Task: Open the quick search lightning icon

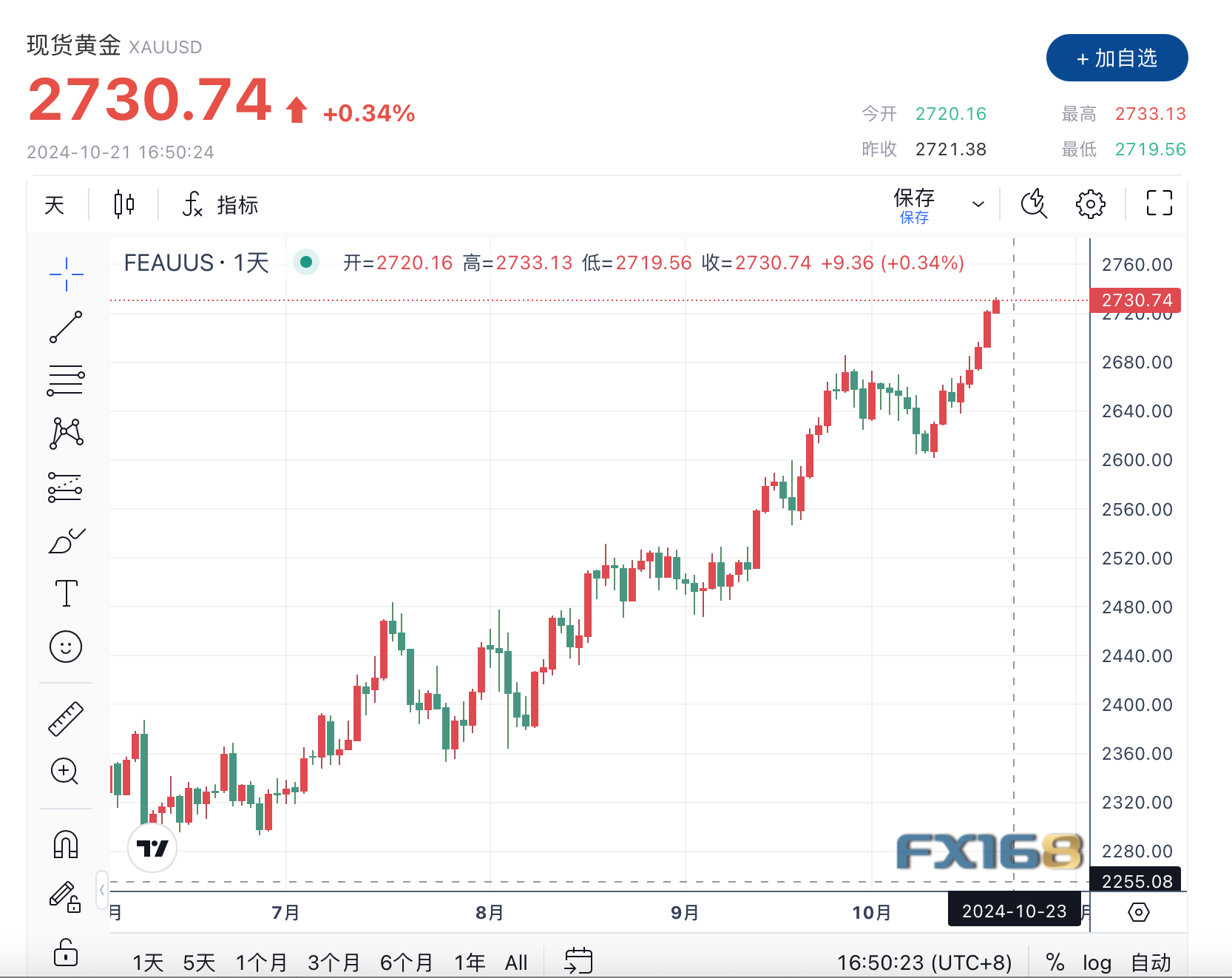Action: pyautogui.click(x=1034, y=203)
